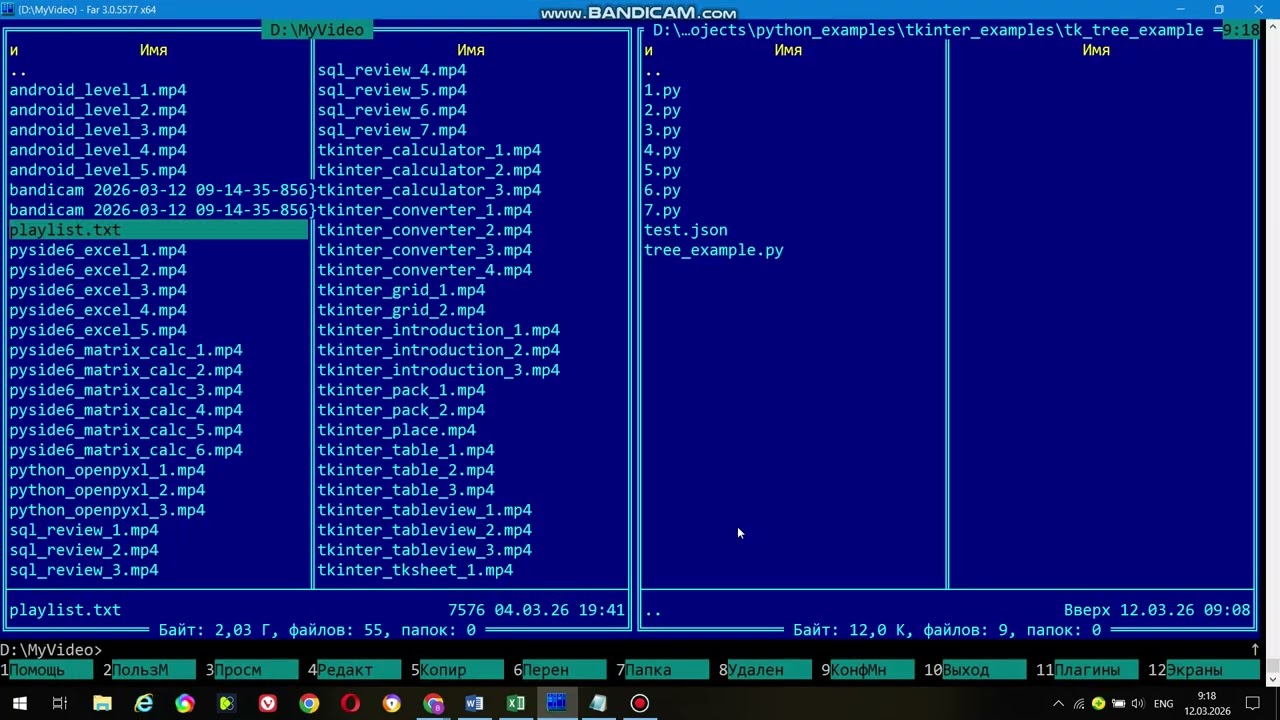Select 7.py in tk_tree_example panel
Viewport: 1280px width, 720px height.
point(662,210)
